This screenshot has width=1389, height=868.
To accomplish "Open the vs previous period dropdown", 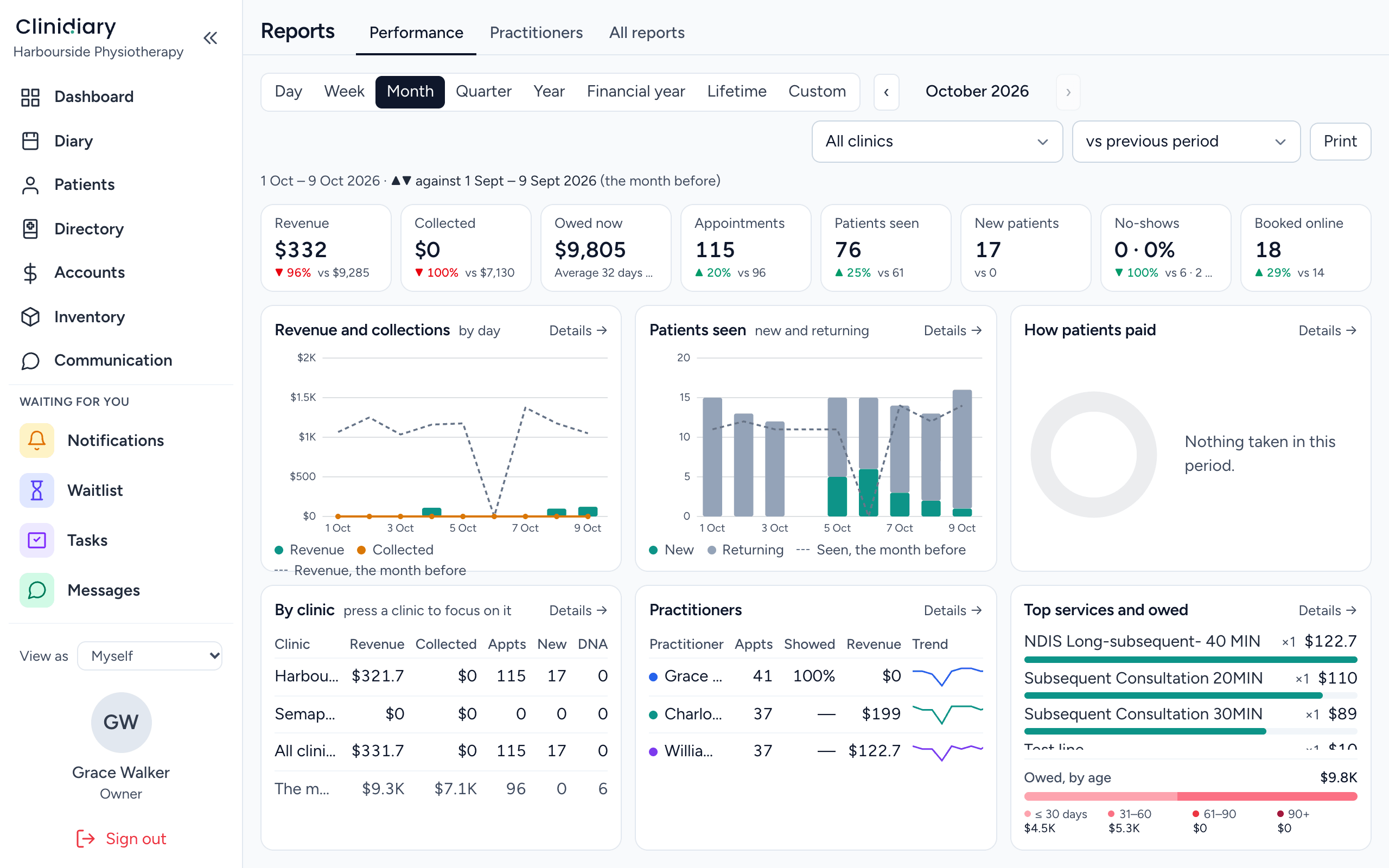I will click(x=1186, y=142).
